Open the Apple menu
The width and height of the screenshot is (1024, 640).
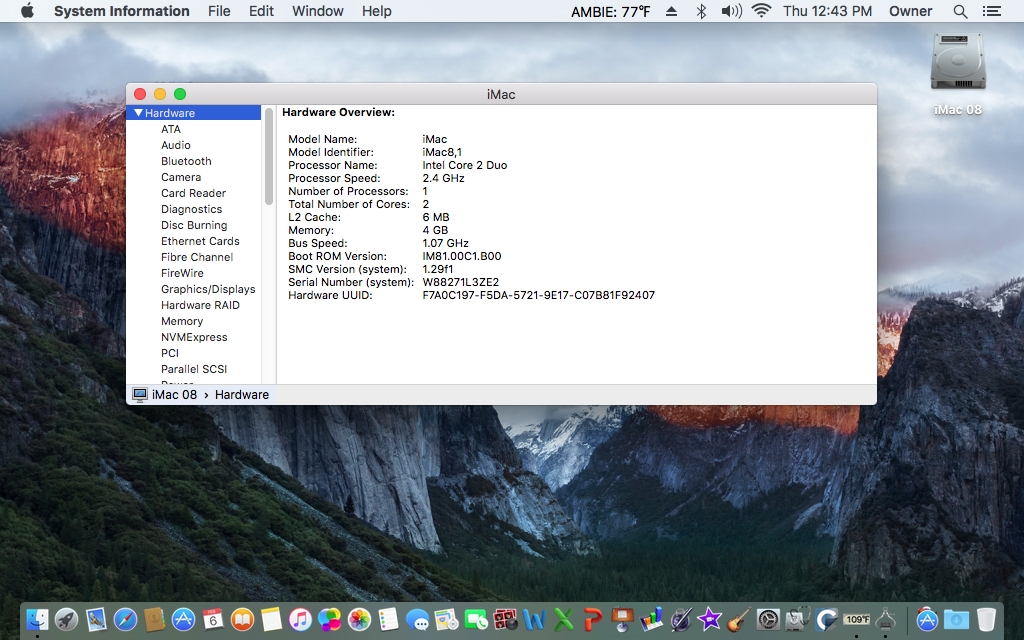click(x=27, y=11)
